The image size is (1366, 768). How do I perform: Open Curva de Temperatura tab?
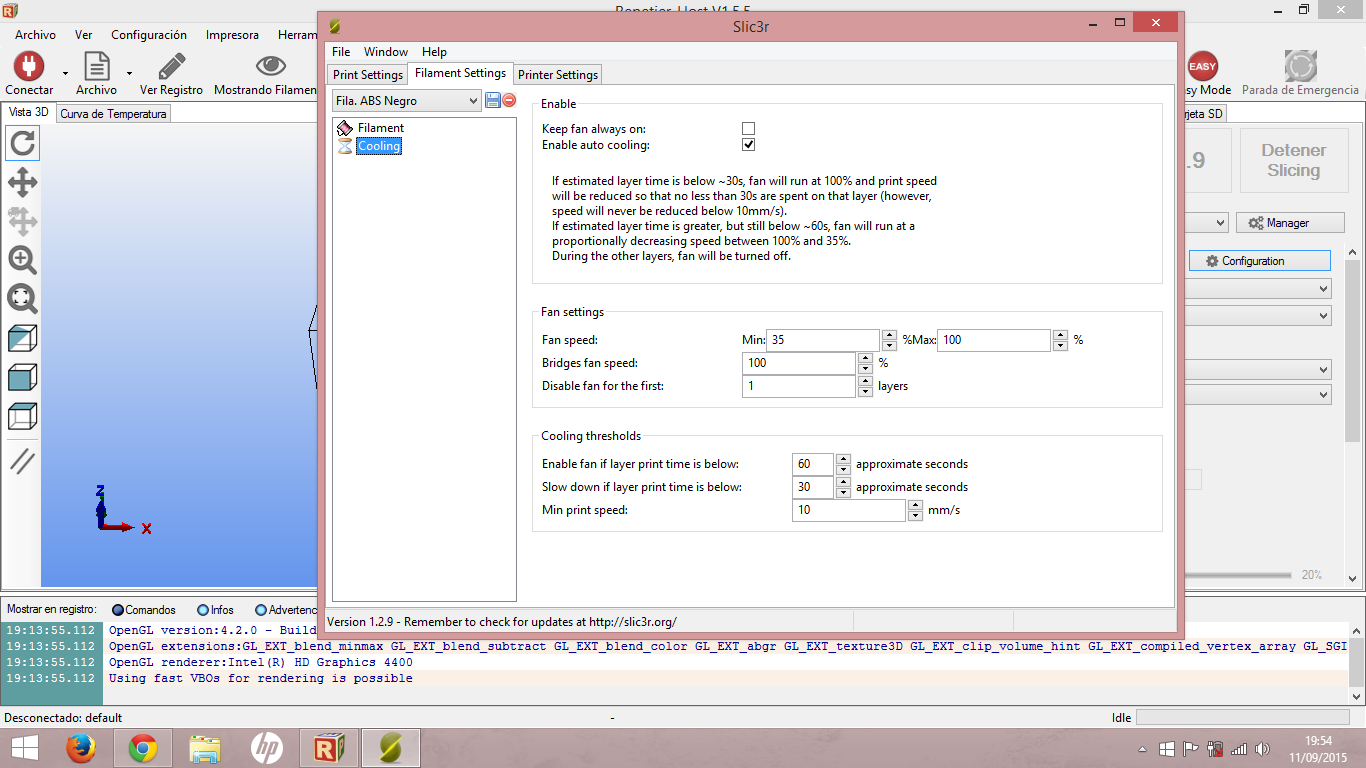(113, 114)
